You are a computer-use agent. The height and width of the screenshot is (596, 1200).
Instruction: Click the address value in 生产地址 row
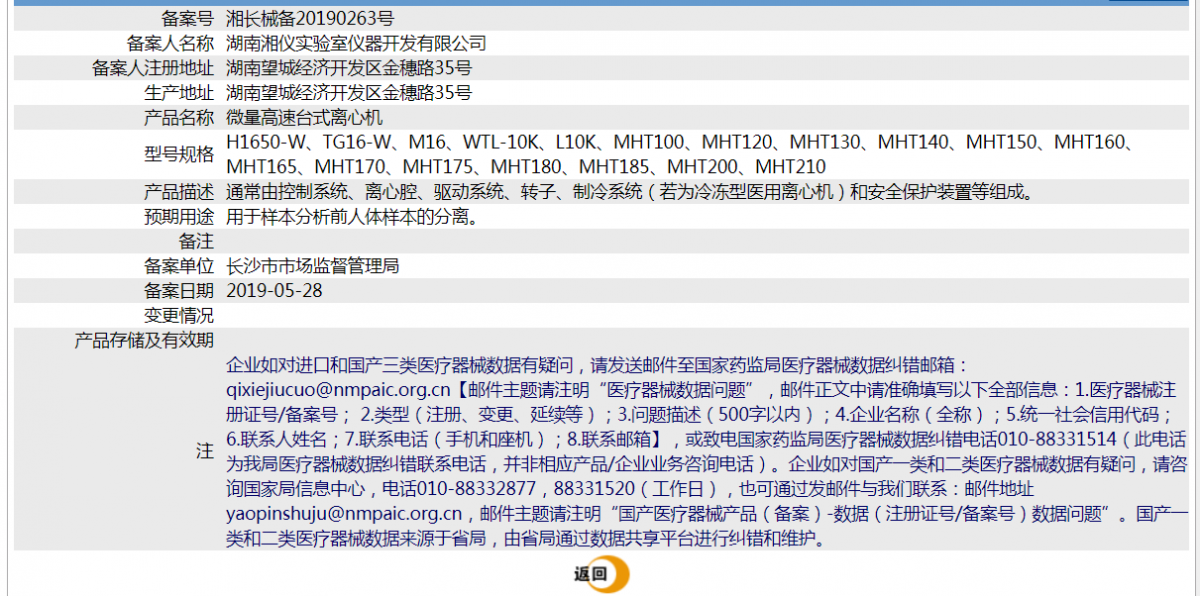click(x=349, y=93)
